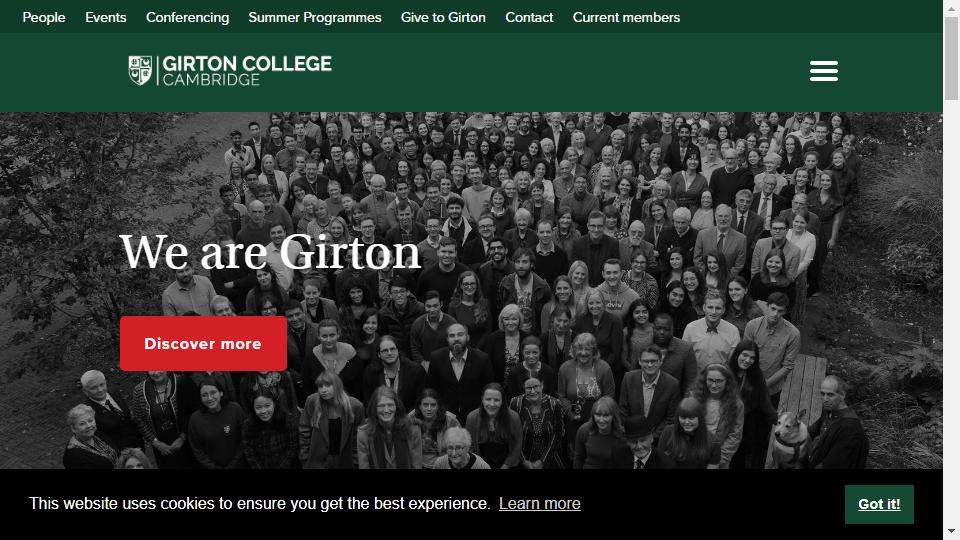Viewport: 960px width, 540px height.
Task: Open the Conferencing link
Action: pyautogui.click(x=187, y=17)
